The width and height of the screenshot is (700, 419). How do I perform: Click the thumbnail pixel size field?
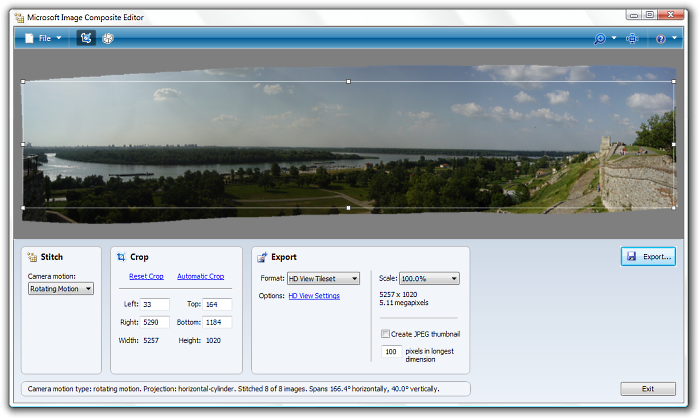tap(391, 352)
